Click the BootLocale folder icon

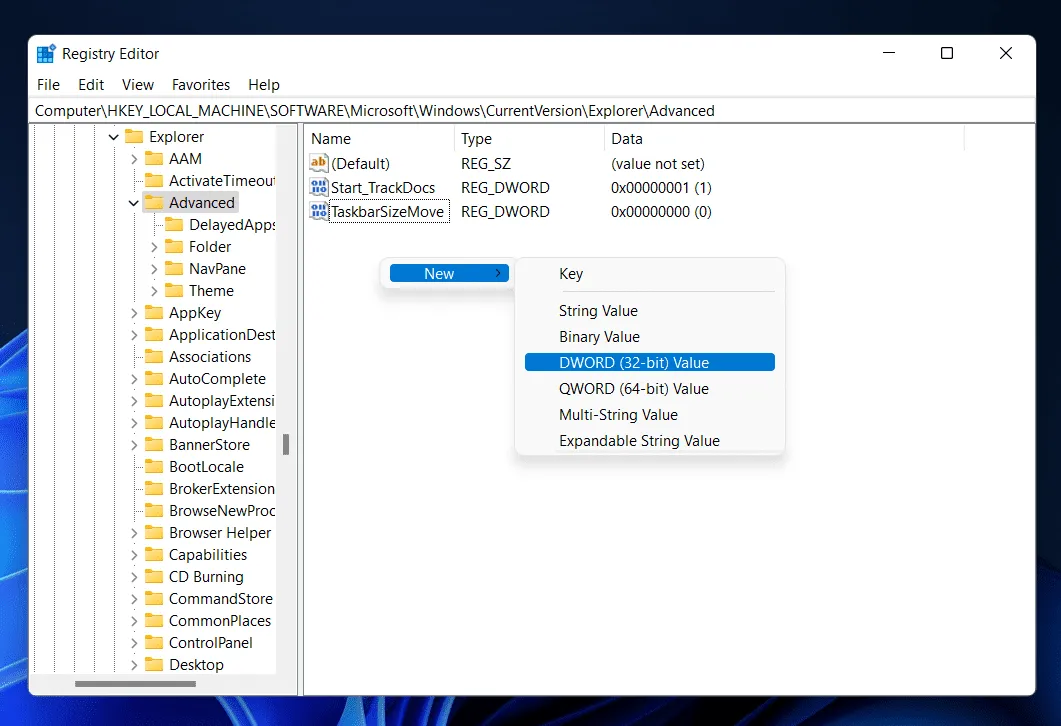point(154,466)
